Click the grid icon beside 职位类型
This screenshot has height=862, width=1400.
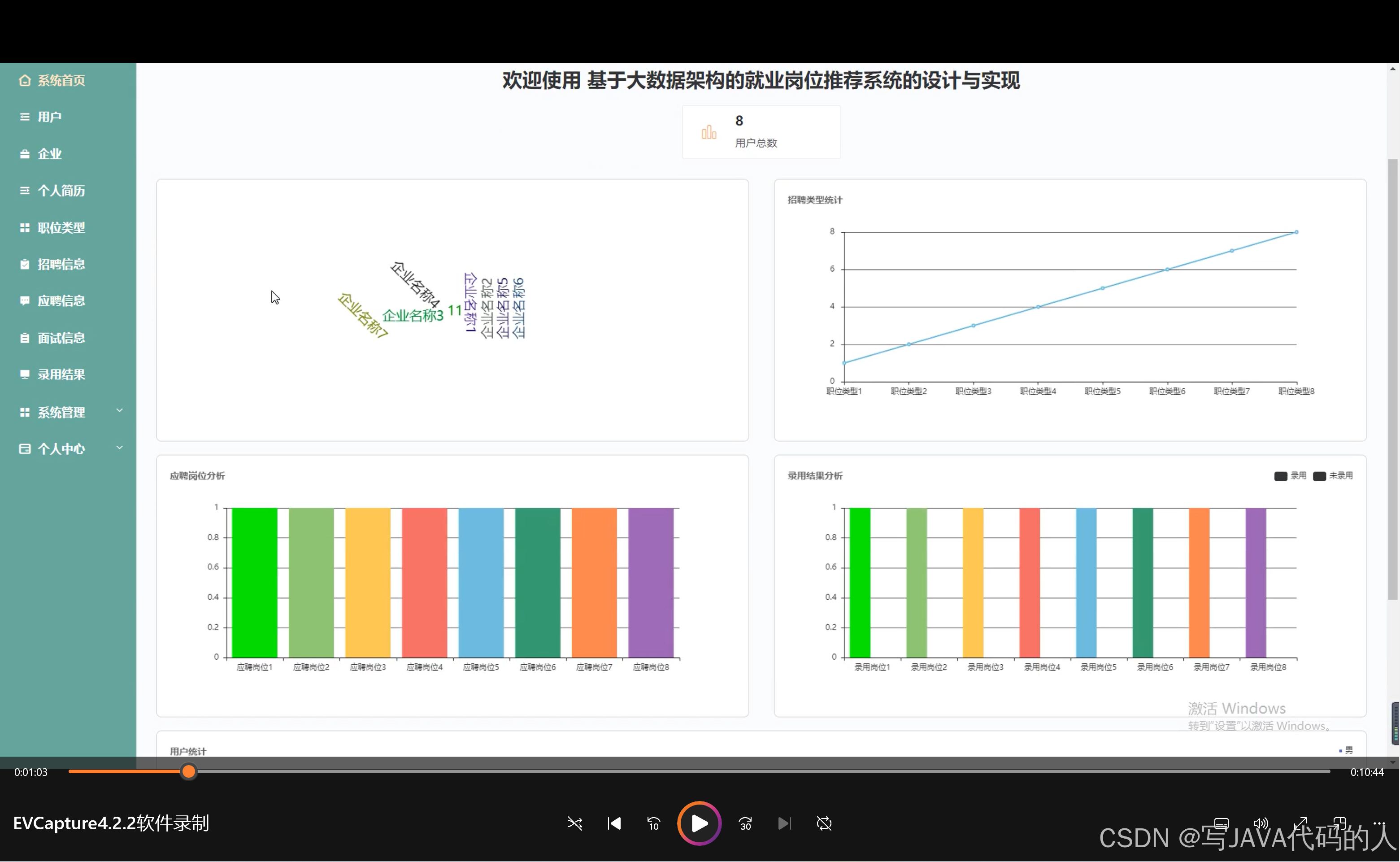[25, 227]
